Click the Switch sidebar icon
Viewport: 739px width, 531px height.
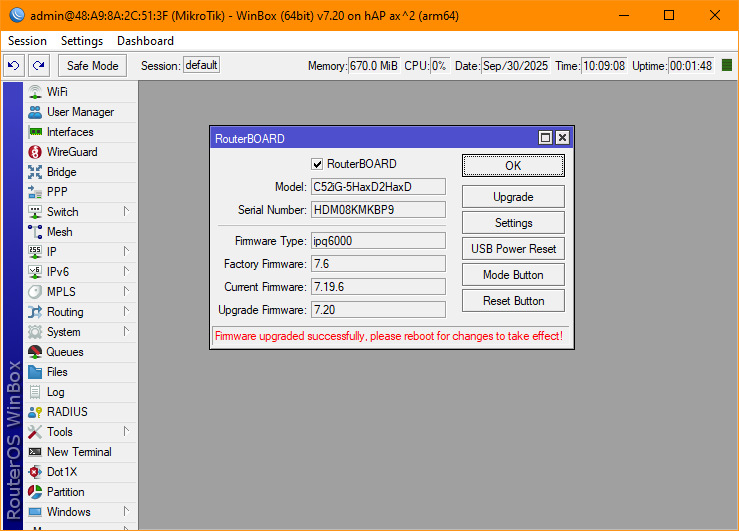[35, 212]
